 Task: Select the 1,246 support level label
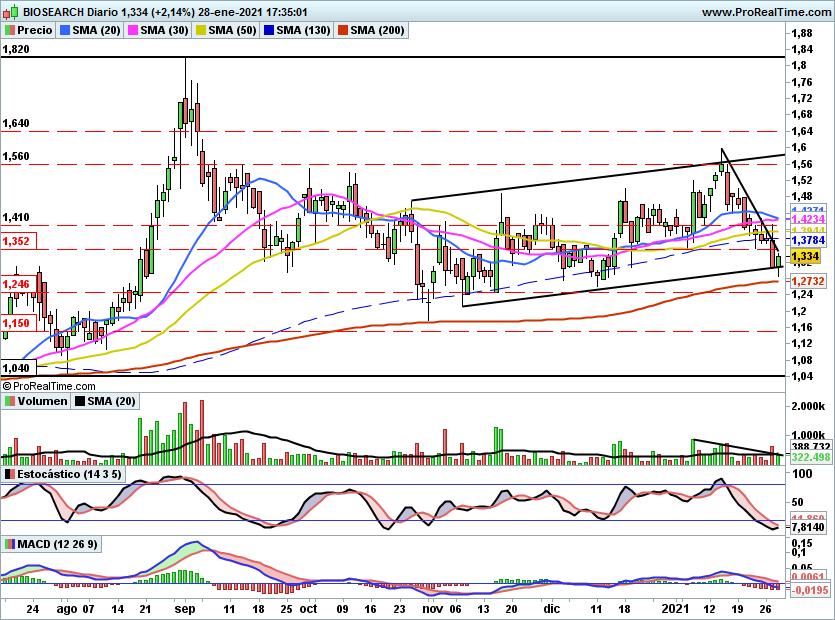pyautogui.click(x=18, y=284)
